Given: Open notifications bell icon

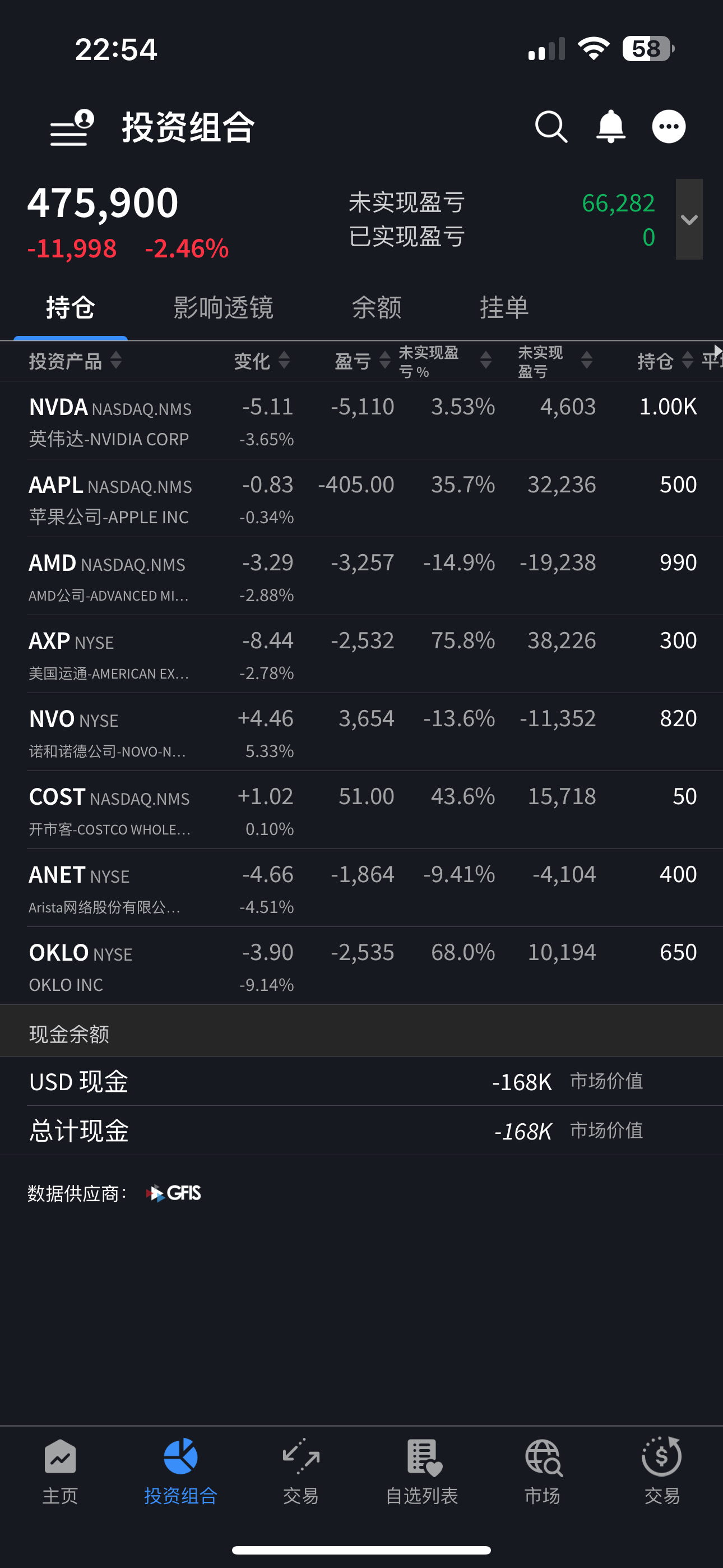Looking at the screenshot, I should (610, 127).
